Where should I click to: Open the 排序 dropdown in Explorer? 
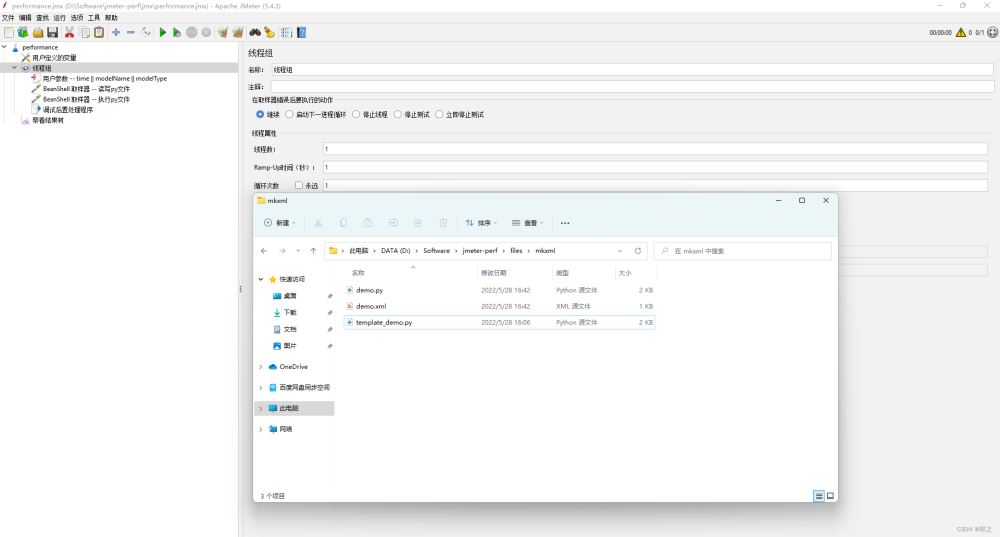tap(481, 223)
